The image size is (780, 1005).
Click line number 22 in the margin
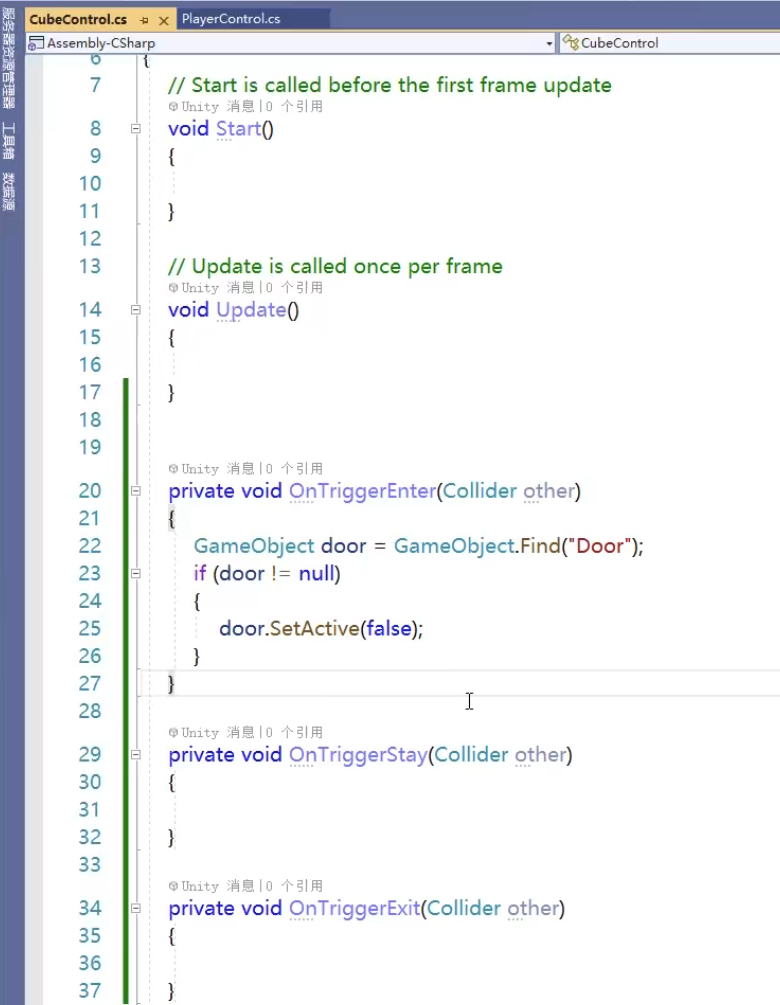(x=90, y=546)
